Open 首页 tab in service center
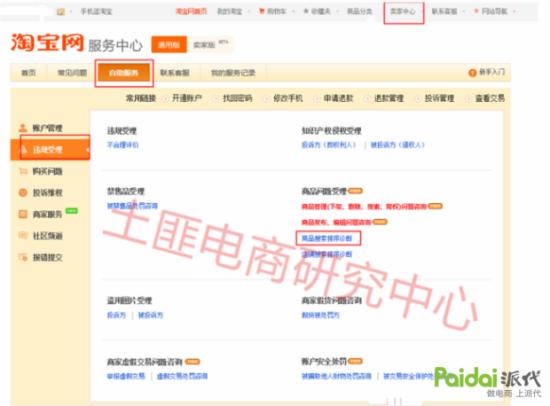 [x=29, y=73]
